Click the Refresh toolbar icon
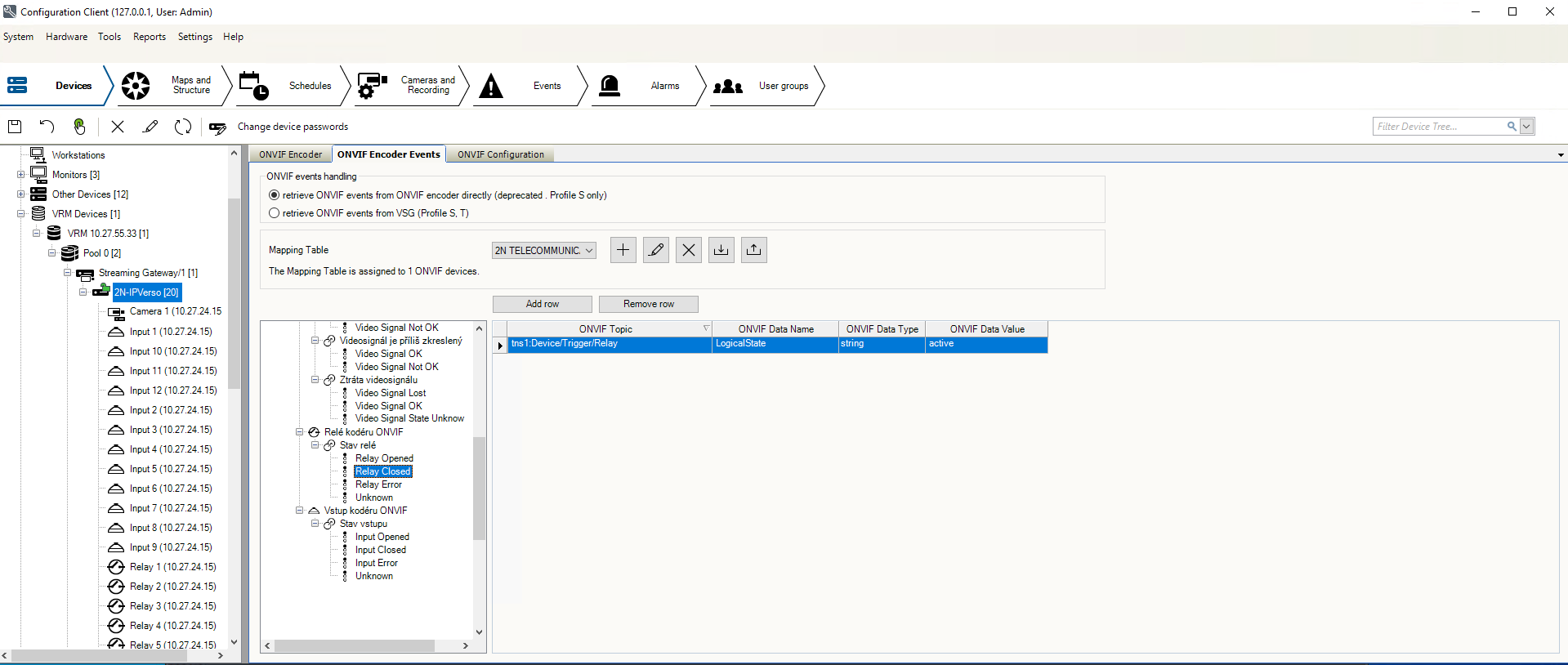The image size is (1568, 665). (183, 127)
